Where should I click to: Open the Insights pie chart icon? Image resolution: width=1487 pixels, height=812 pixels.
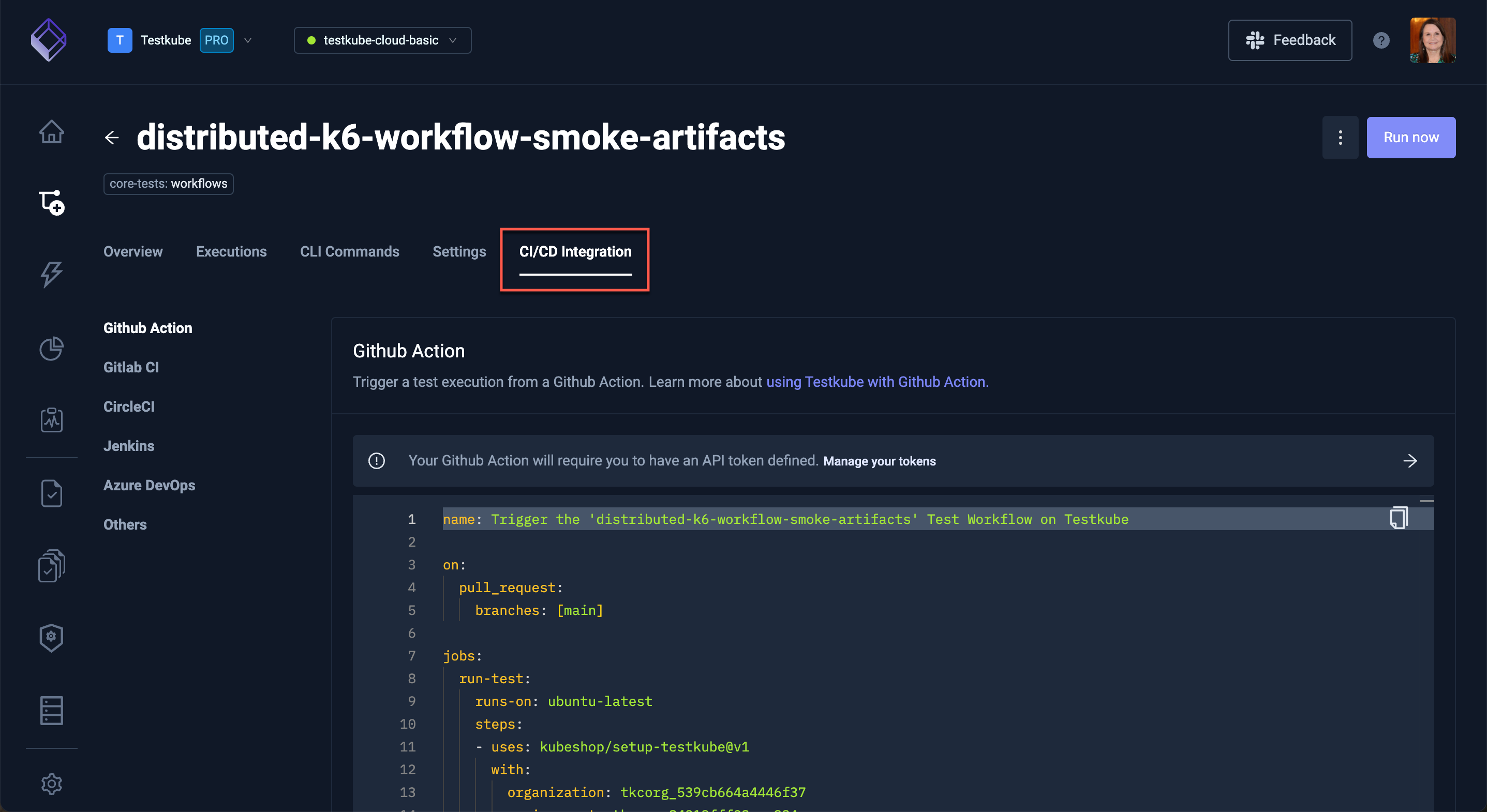[51, 348]
